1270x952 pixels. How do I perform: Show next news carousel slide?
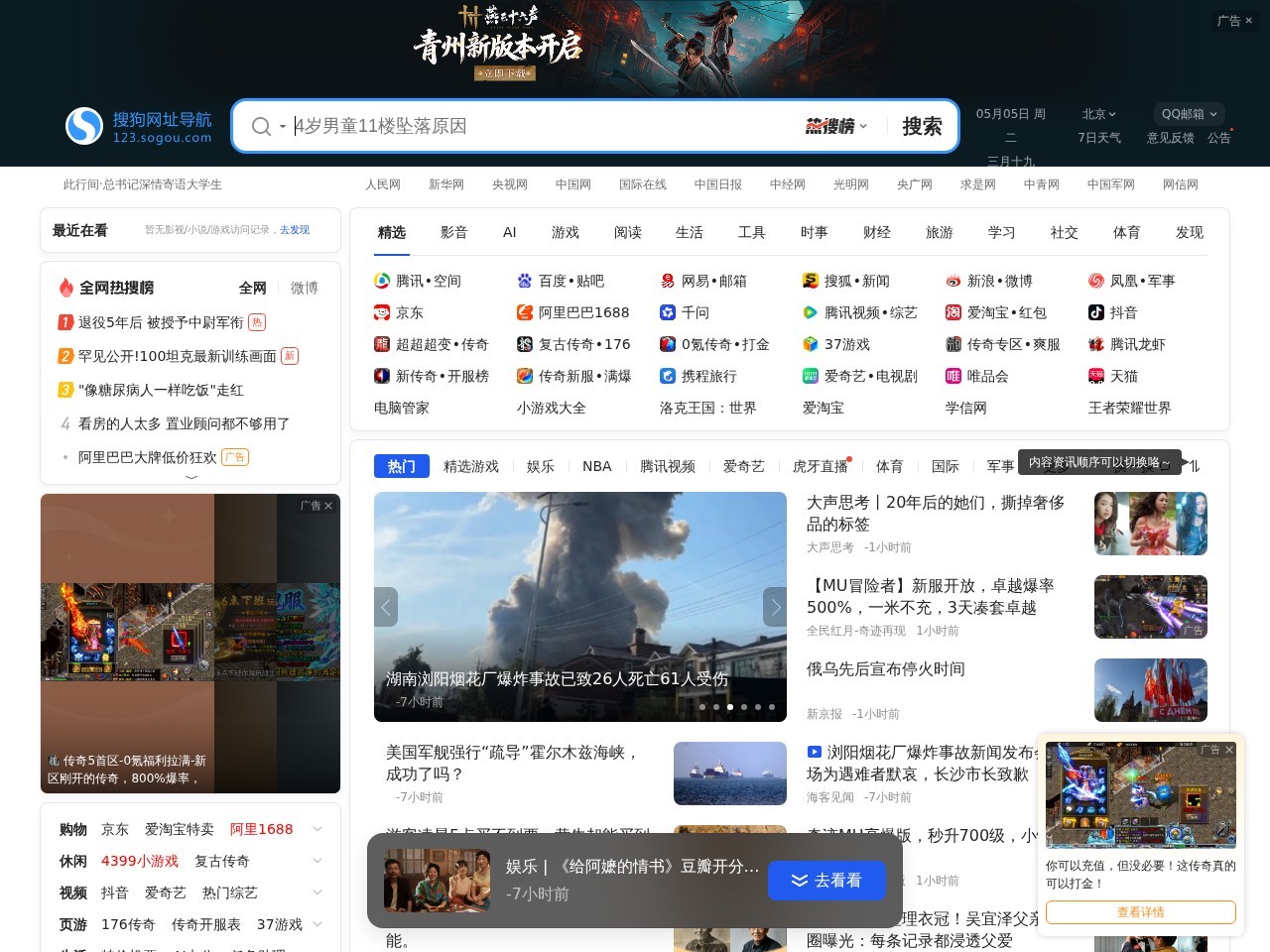coord(775,607)
